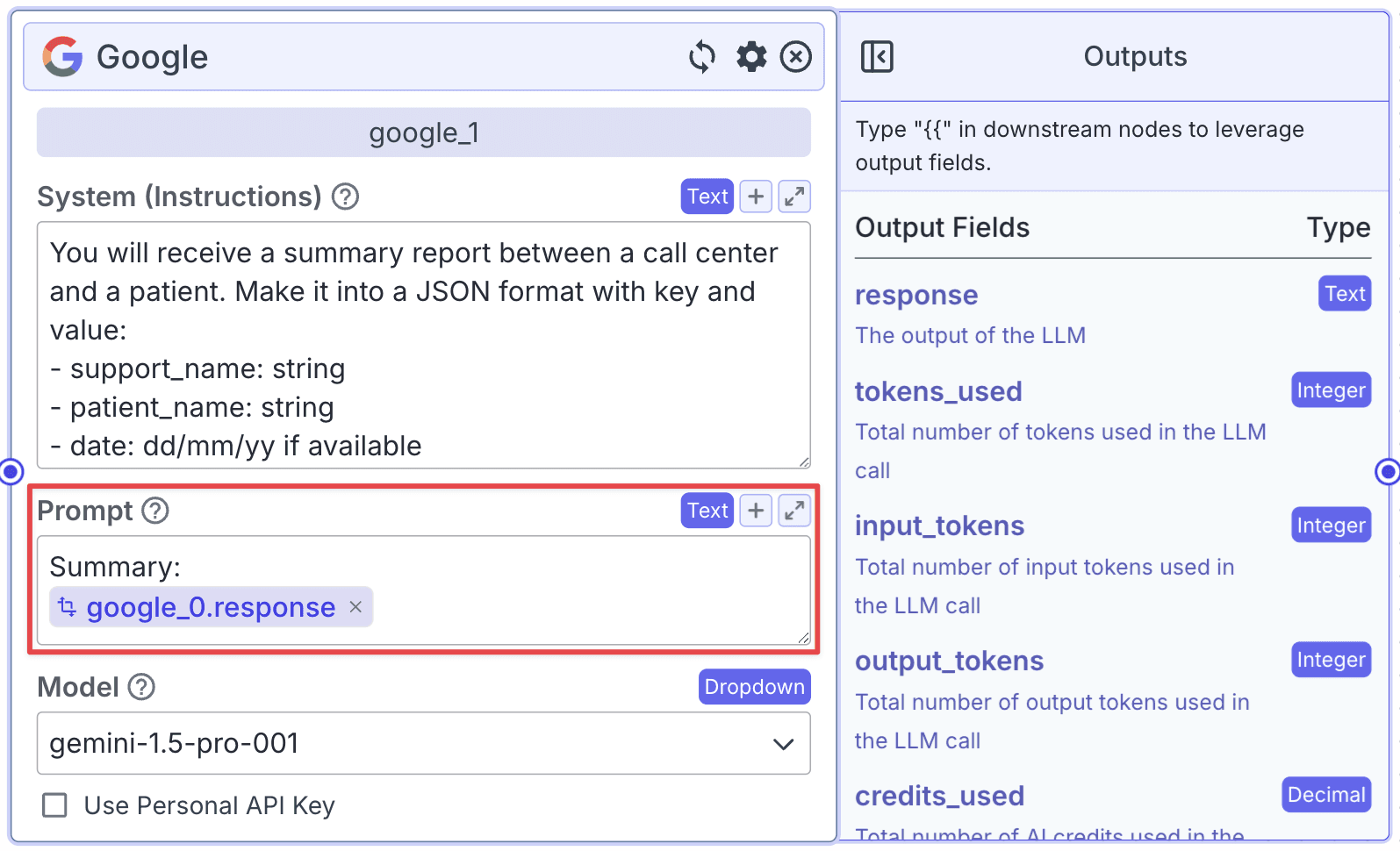The height and width of the screenshot is (851, 1400).
Task: Toggle the Use Personal API Key checkbox
Action: [x=55, y=805]
